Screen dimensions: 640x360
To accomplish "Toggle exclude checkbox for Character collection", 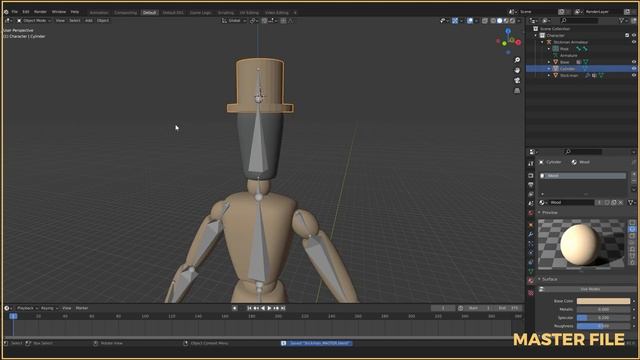I will [x=627, y=36].
